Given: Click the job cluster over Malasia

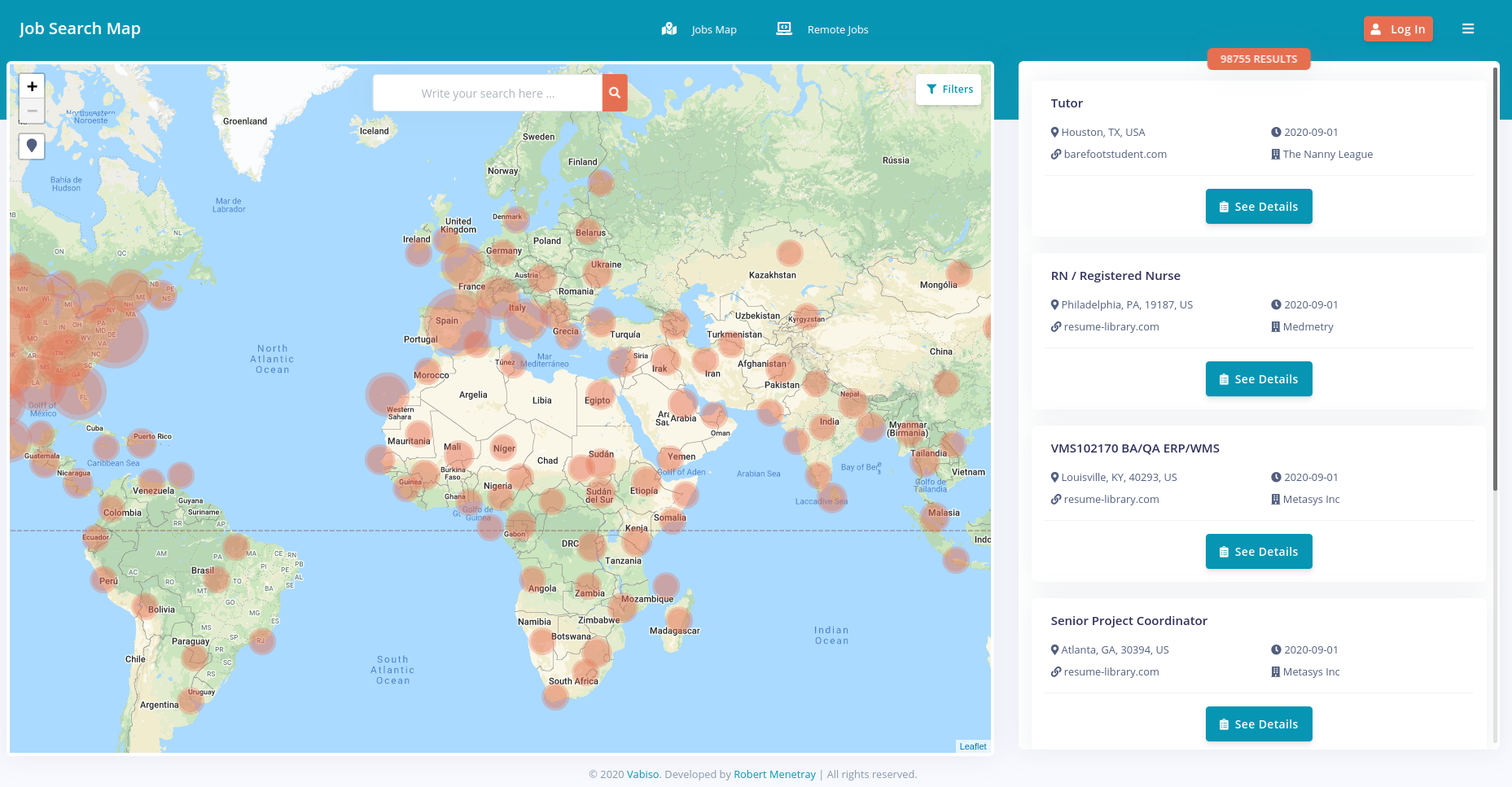Looking at the screenshot, I should (x=935, y=517).
